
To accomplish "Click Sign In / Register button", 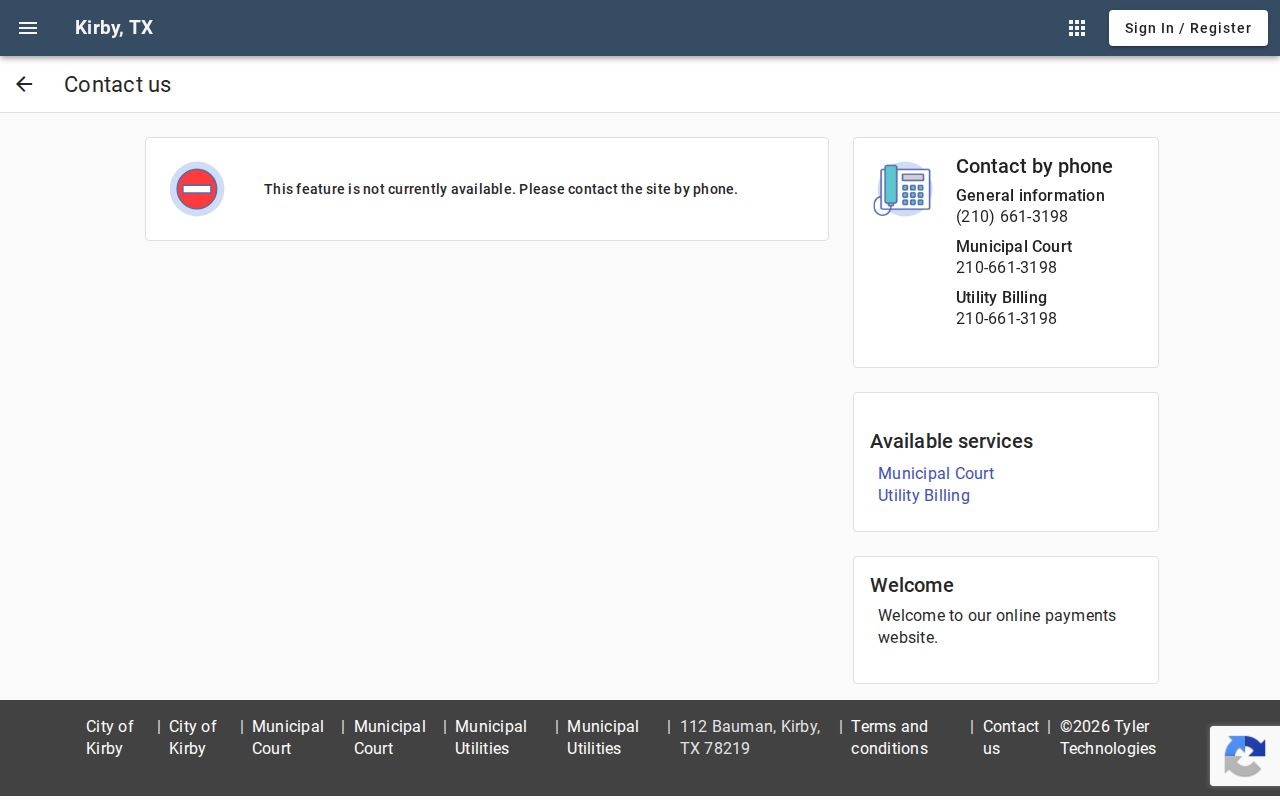I will [1188, 28].
